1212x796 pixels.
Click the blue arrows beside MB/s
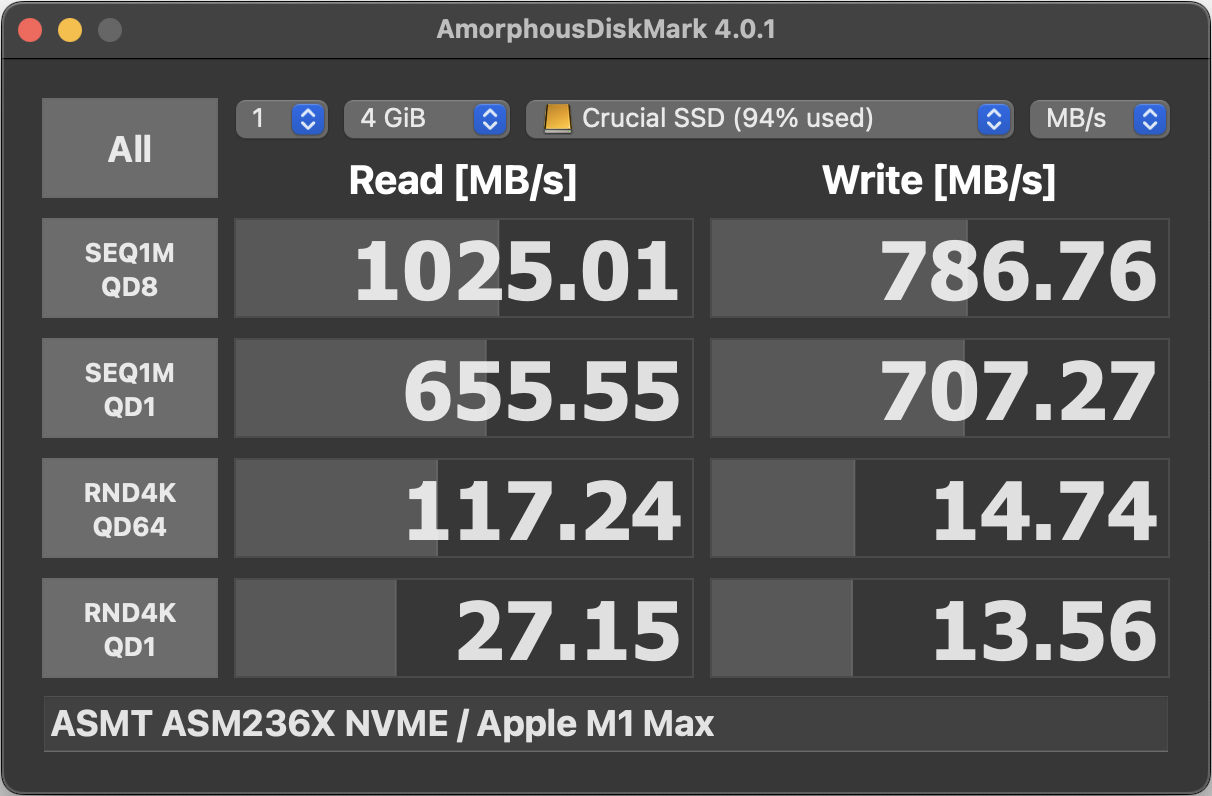pos(1150,119)
